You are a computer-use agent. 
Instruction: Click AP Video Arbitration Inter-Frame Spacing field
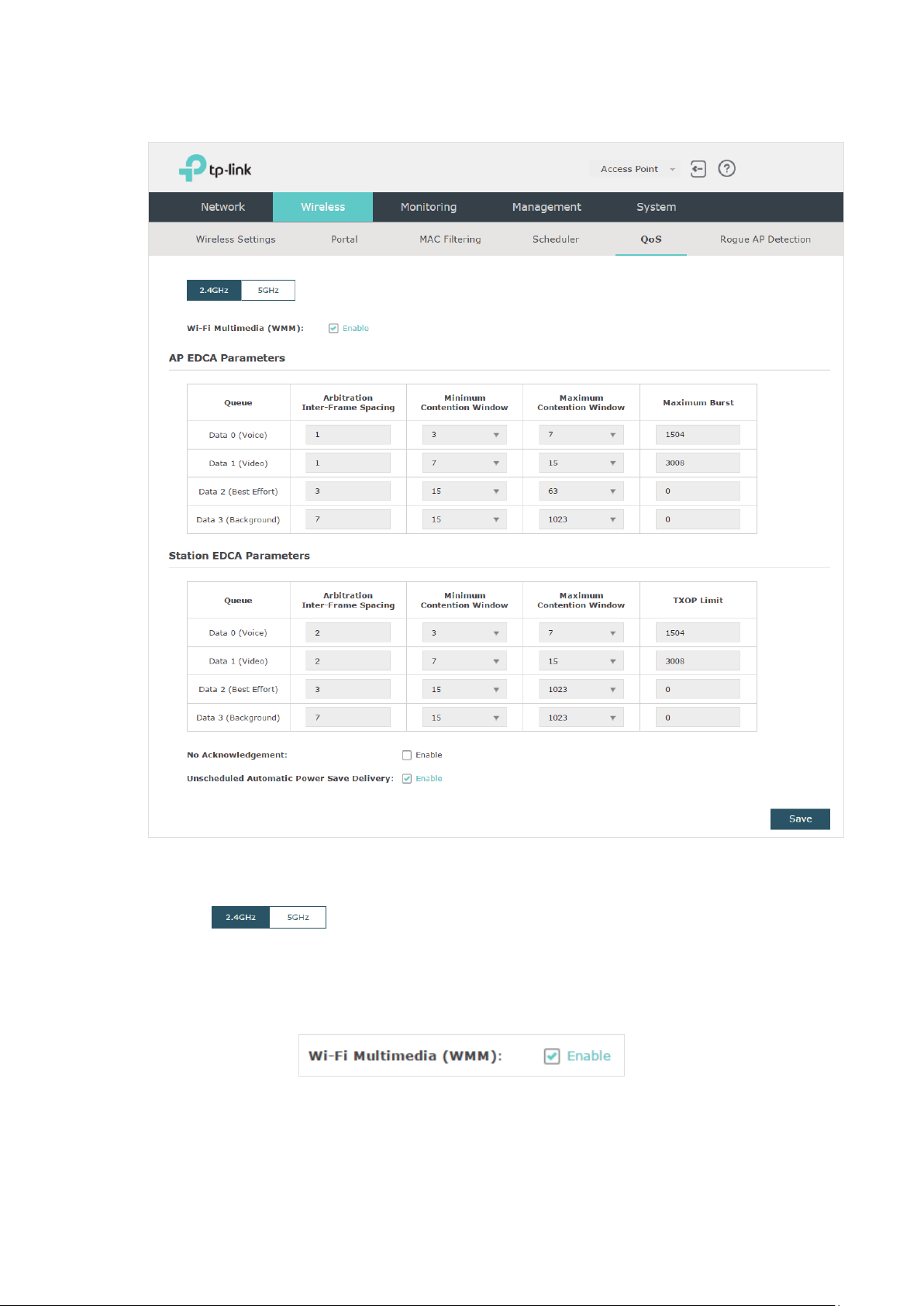click(348, 463)
